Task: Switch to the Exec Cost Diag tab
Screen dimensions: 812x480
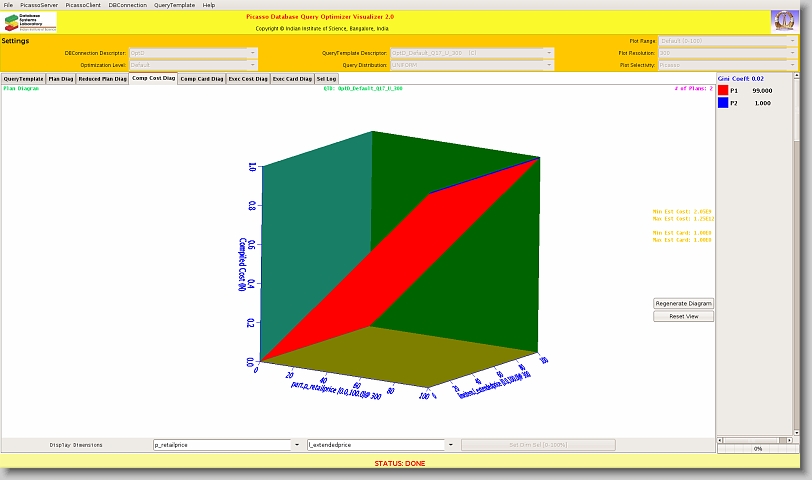Action: coord(247,78)
